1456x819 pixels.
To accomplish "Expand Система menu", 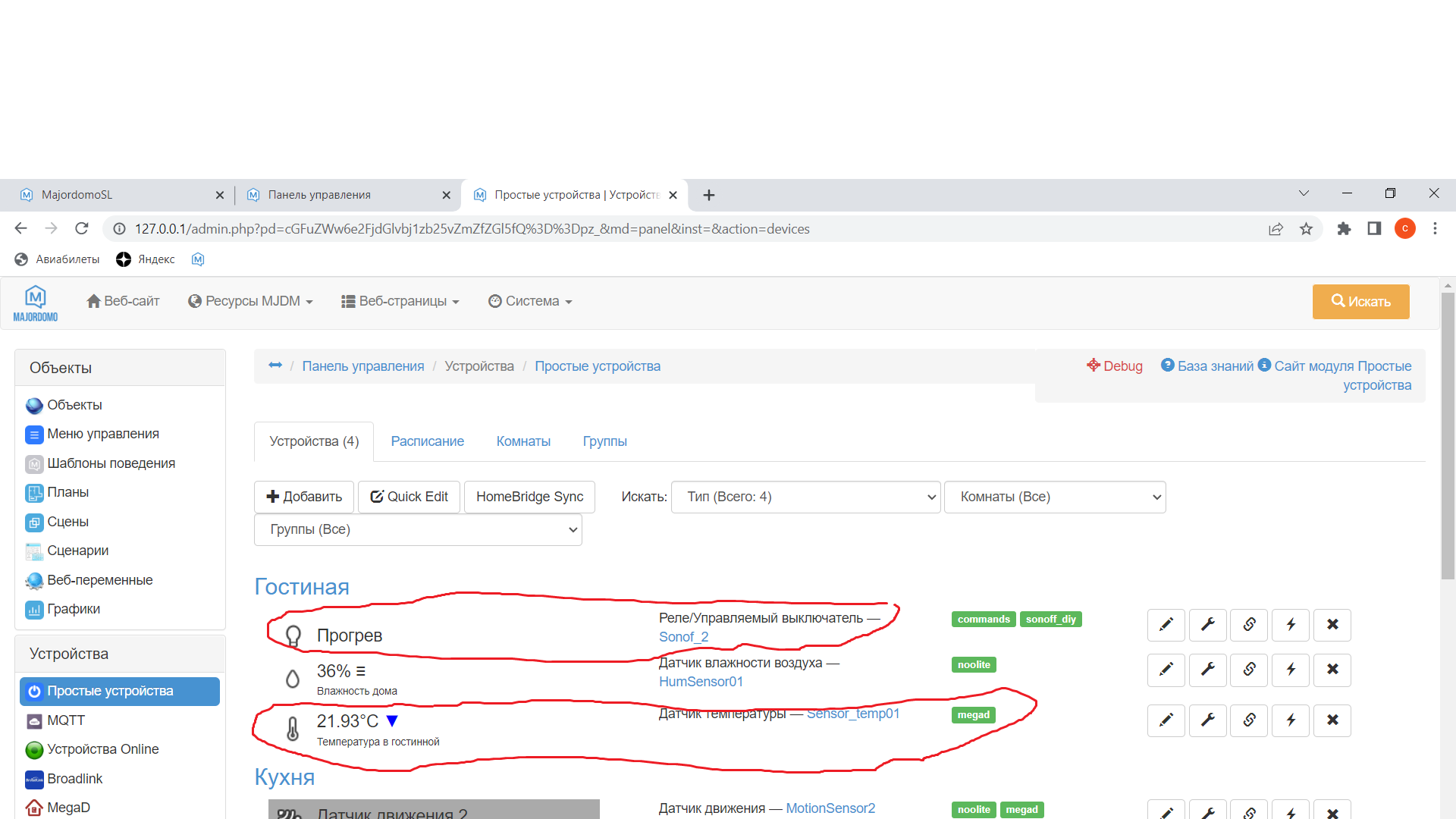I will pos(530,301).
